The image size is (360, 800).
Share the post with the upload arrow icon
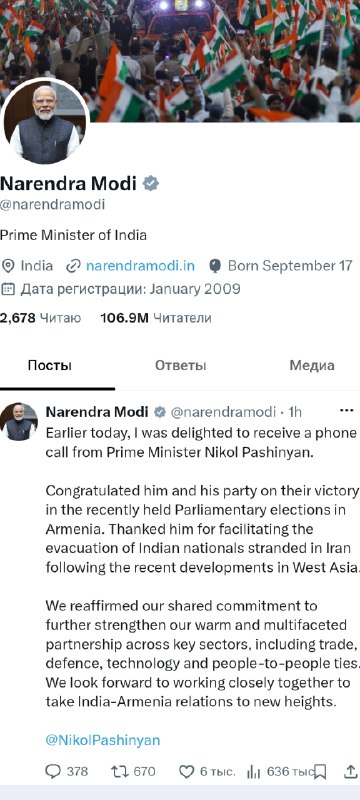coord(351,771)
